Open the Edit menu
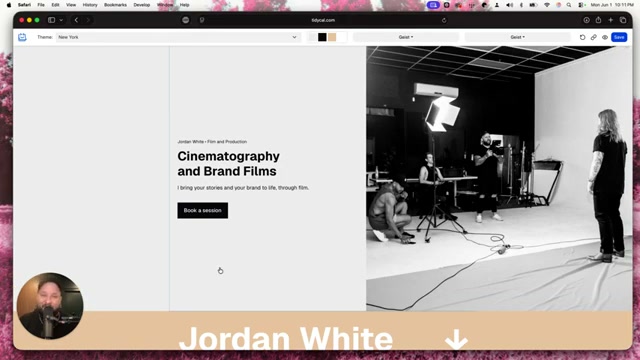Screen dimensions: 640x360 click(56, 5)
